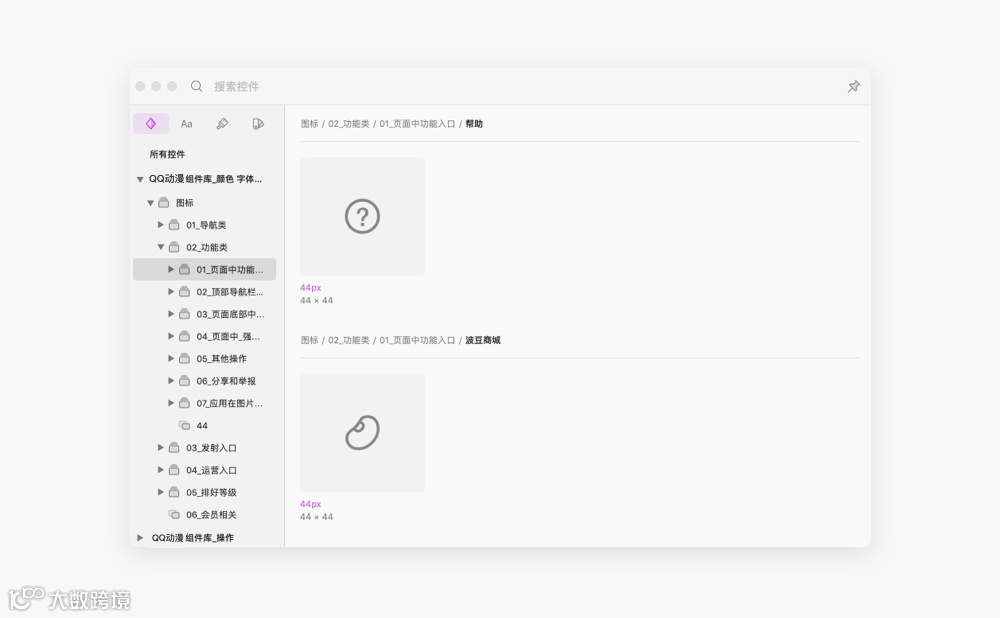Viewport: 1000px width, 618px height.
Task: Expand the QQ动漫组件库_操作 library arrow
Action: coord(140,538)
